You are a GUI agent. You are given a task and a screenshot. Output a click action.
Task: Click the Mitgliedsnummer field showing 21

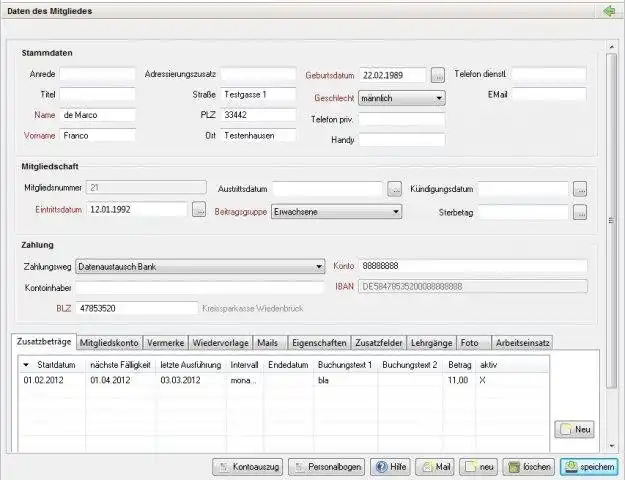[146, 187]
